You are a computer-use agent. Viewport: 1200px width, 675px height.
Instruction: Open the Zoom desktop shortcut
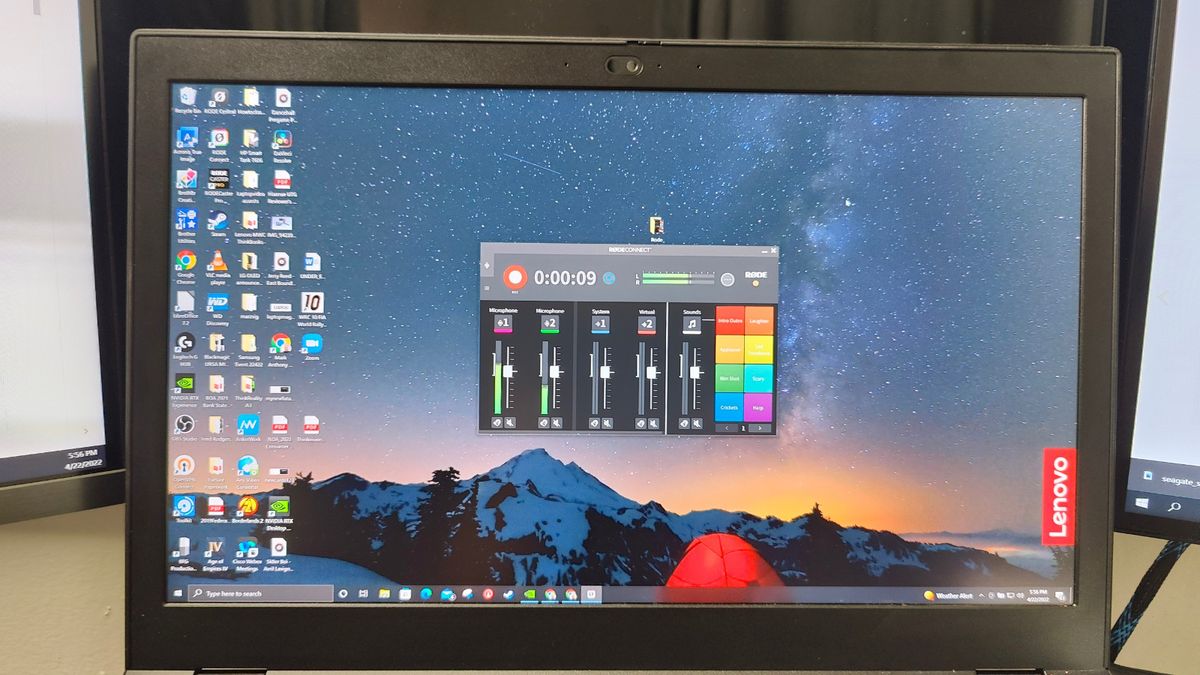click(312, 345)
